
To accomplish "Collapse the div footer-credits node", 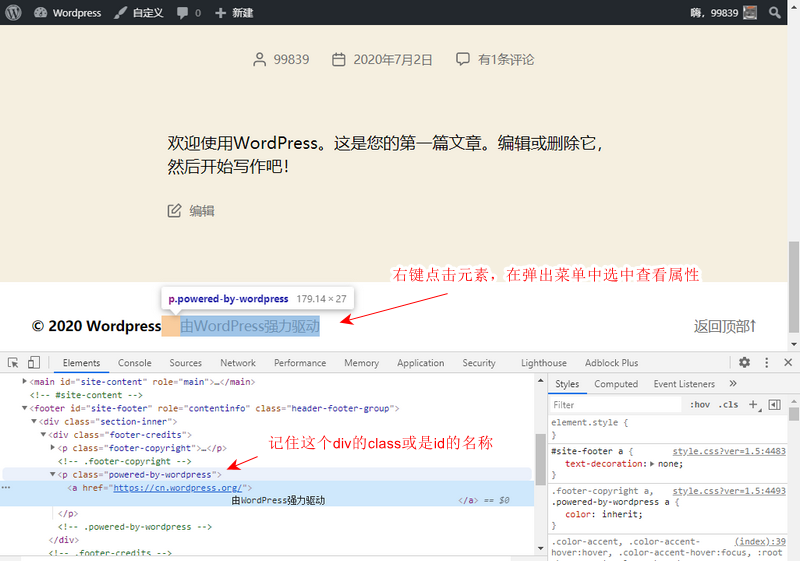I will (x=43, y=435).
